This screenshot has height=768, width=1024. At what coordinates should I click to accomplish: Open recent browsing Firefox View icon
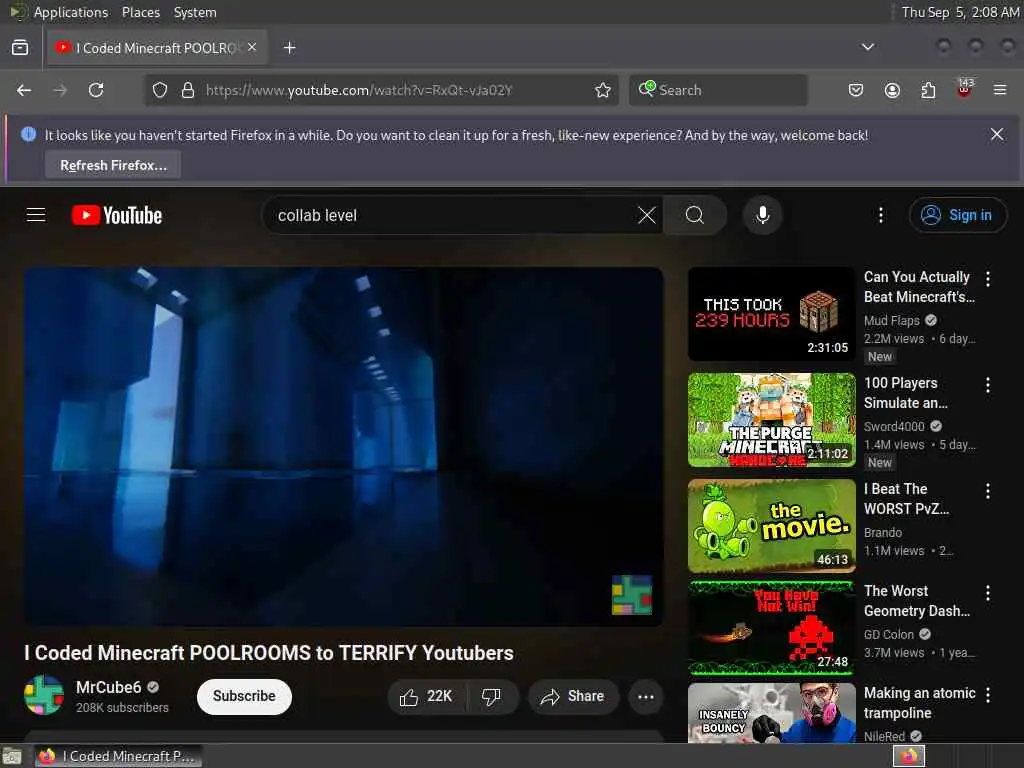20,48
